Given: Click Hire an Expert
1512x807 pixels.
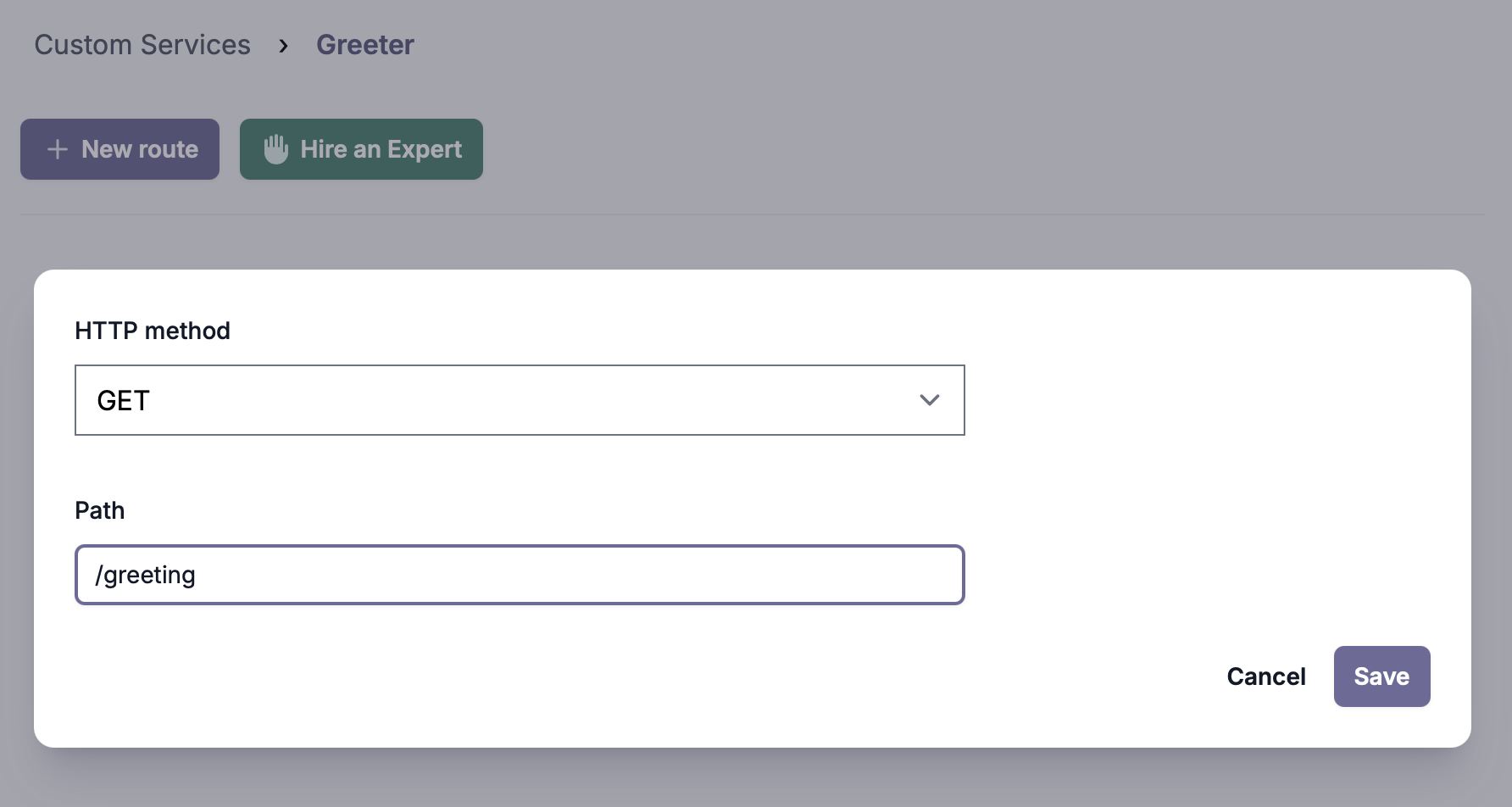Looking at the screenshot, I should (361, 149).
